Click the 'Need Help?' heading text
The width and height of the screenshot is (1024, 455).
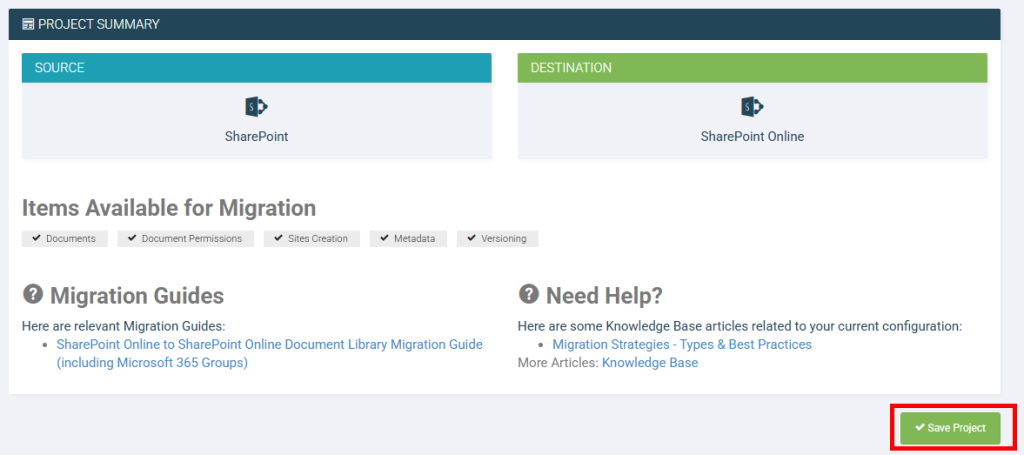[x=605, y=296]
